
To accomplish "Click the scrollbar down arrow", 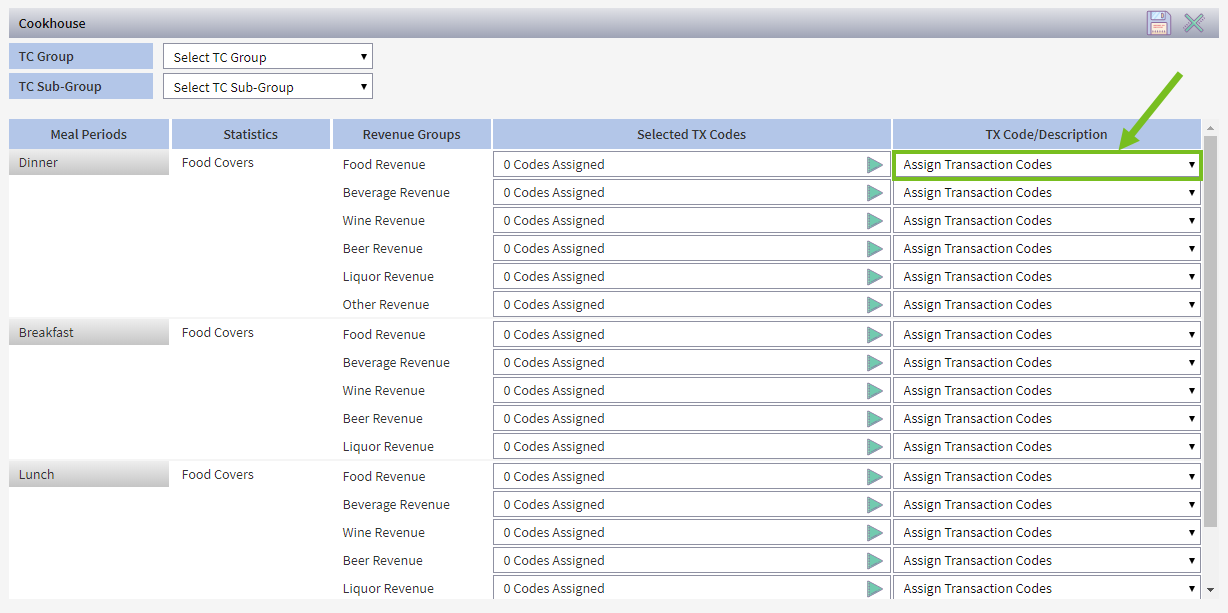I will [x=1211, y=590].
